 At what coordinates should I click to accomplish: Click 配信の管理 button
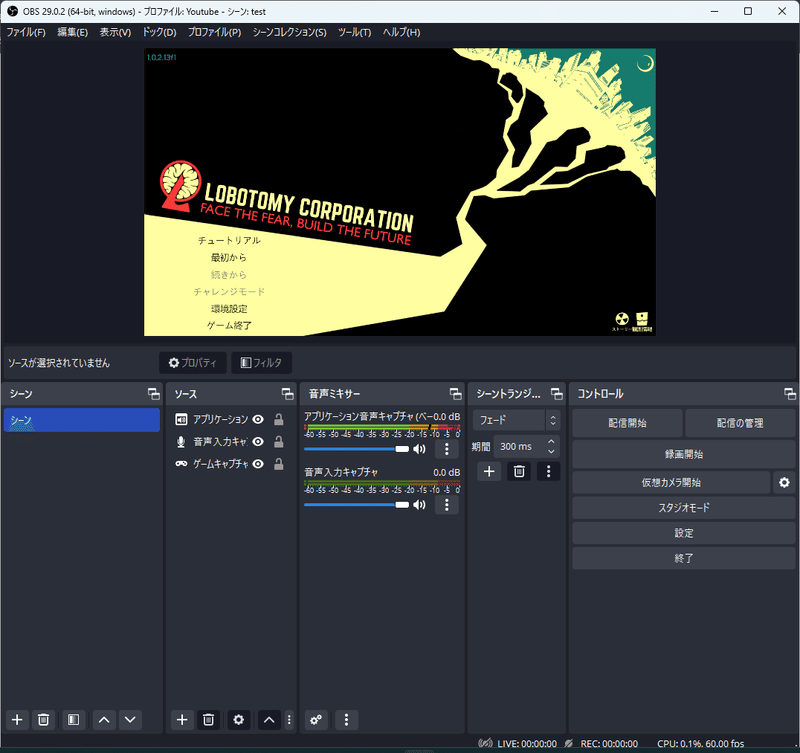(x=740, y=423)
